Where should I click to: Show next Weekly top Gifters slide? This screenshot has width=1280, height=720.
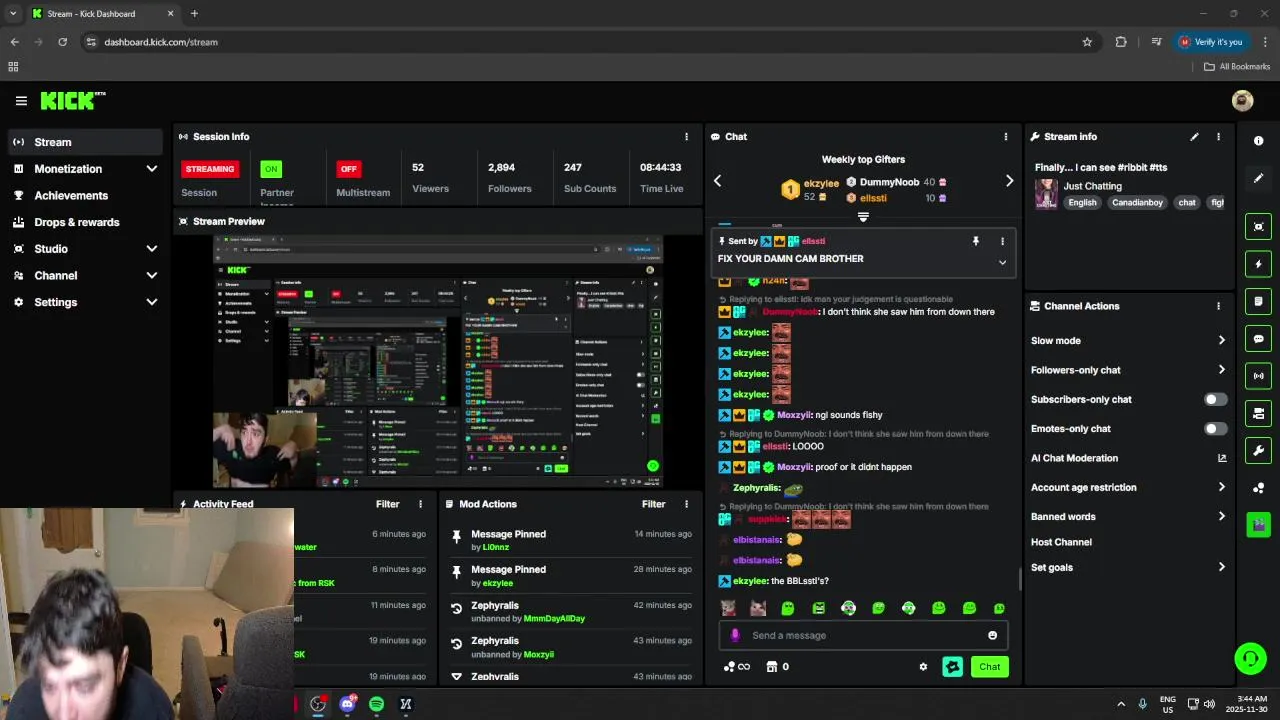tap(1009, 181)
